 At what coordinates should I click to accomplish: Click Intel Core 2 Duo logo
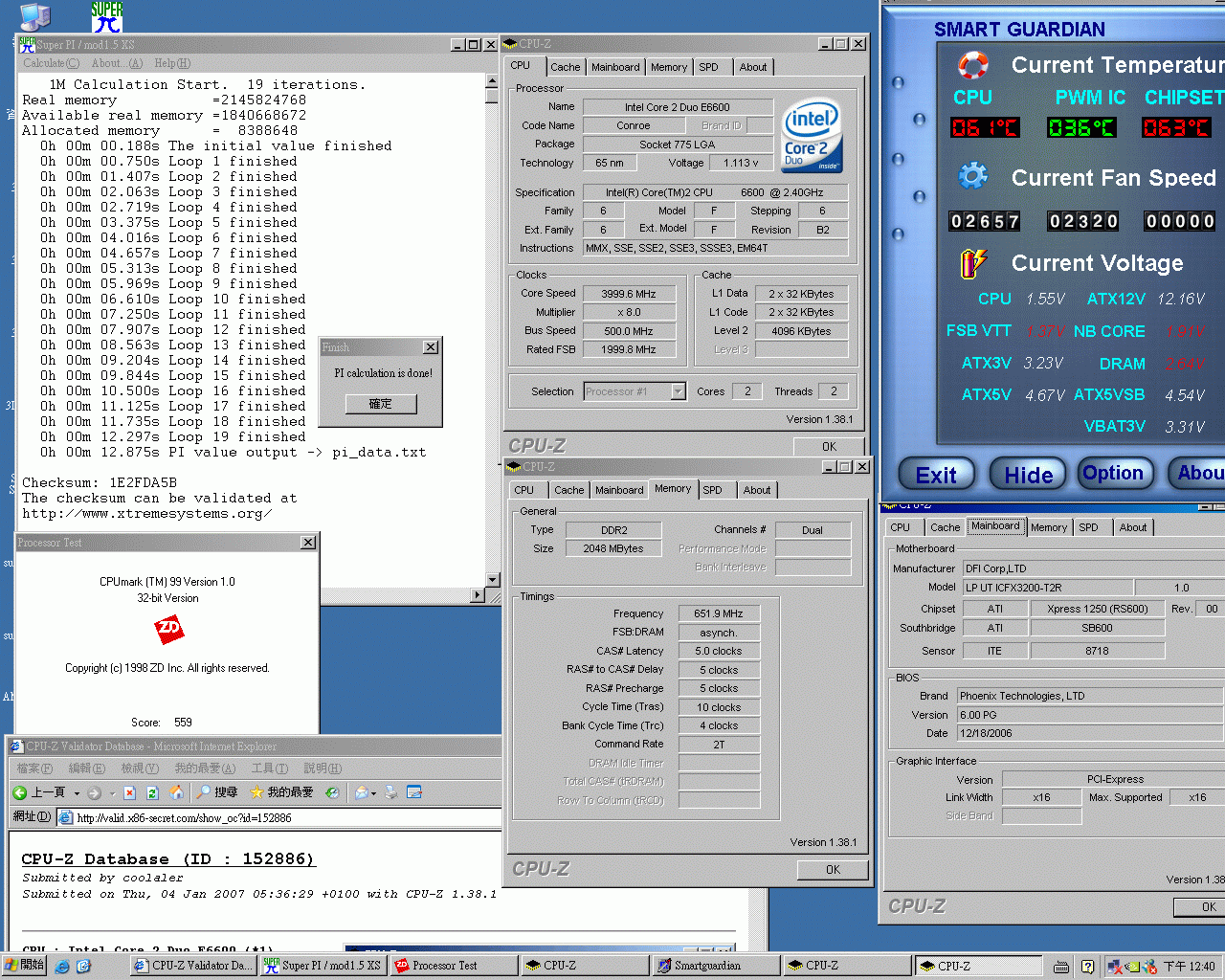click(812, 137)
